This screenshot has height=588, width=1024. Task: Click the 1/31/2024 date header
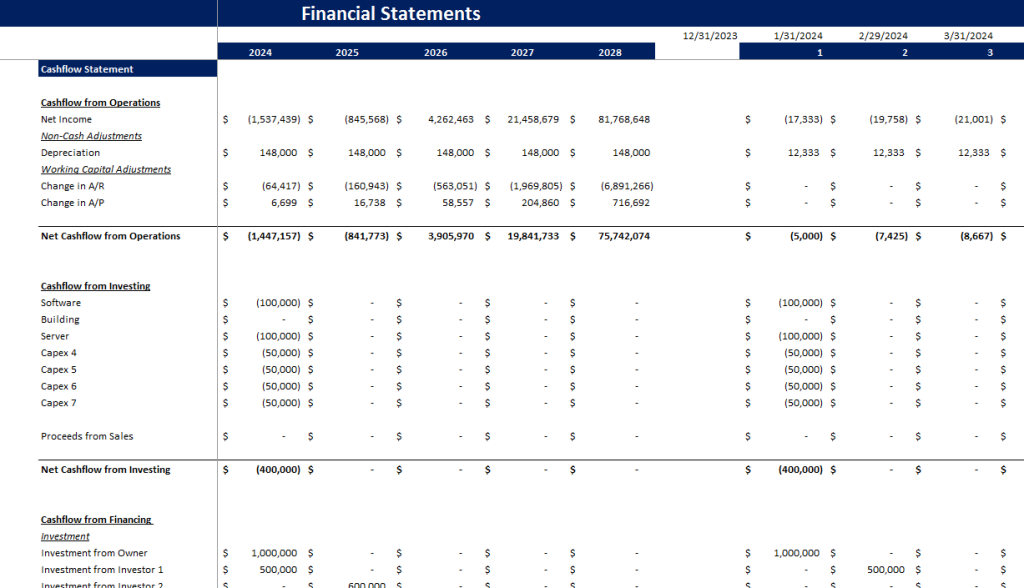(797, 36)
